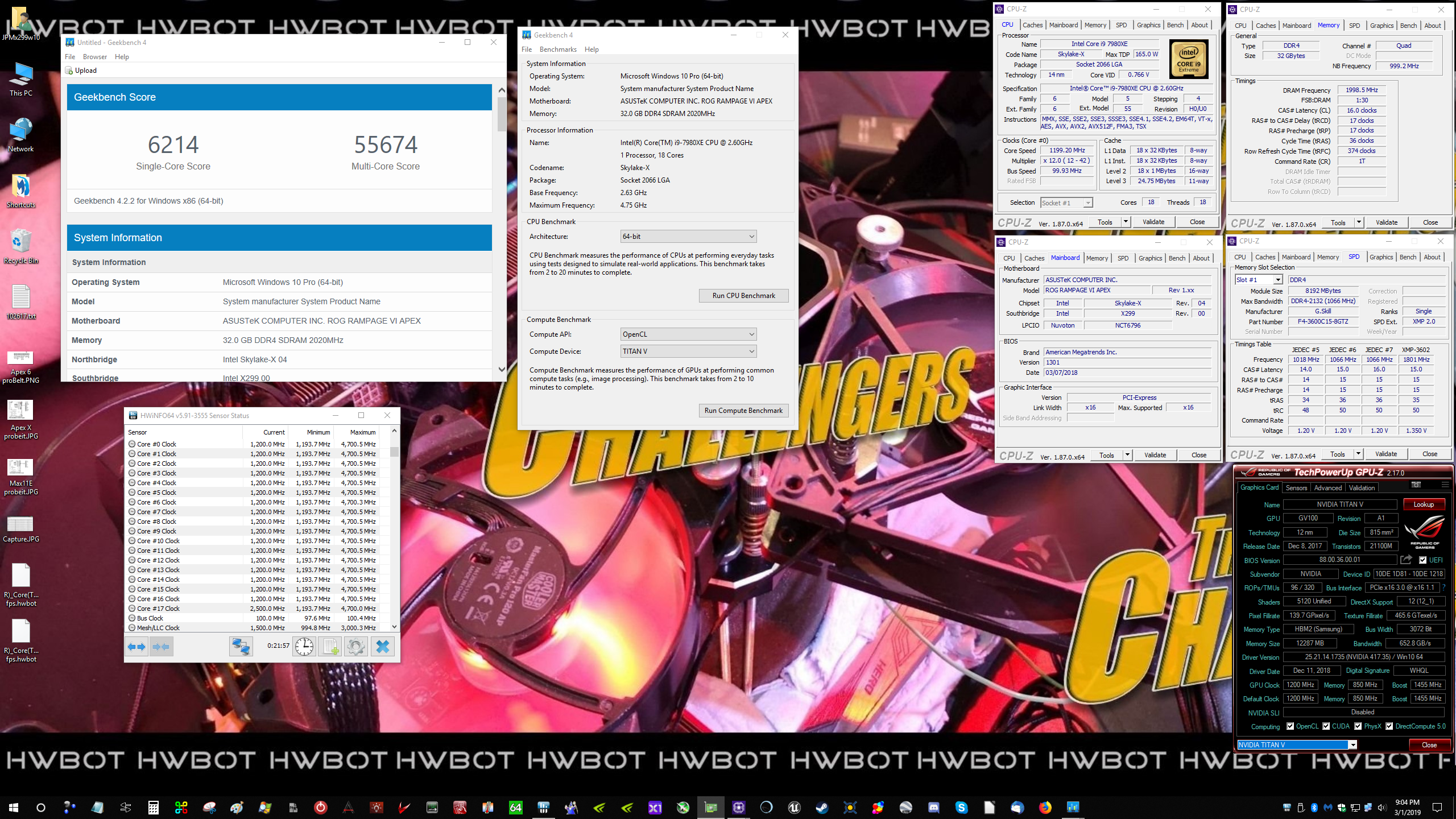
Task: Click Bus Interface question mark in GPU-Z
Action: coord(1444,588)
